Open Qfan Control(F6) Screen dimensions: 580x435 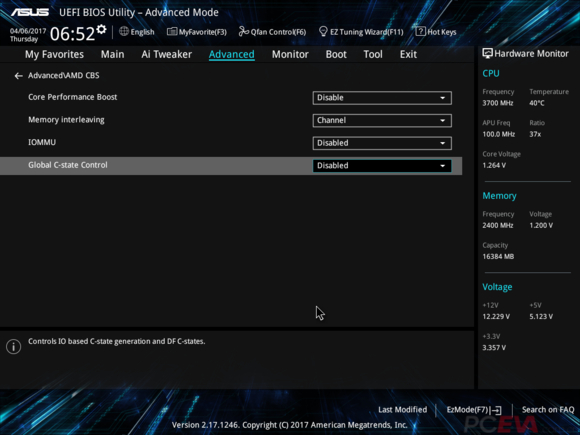tap(272, 32)
